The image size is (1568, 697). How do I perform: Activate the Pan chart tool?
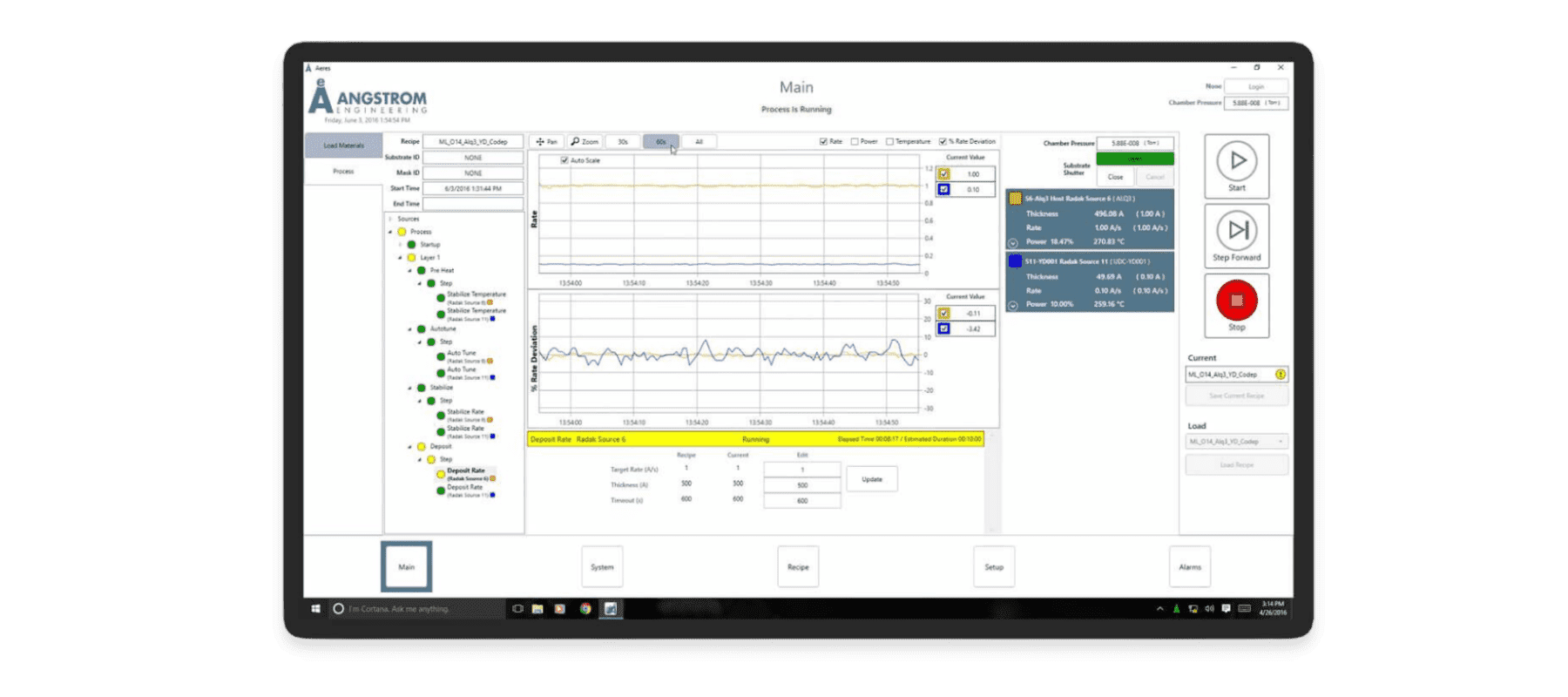(547, 141)
